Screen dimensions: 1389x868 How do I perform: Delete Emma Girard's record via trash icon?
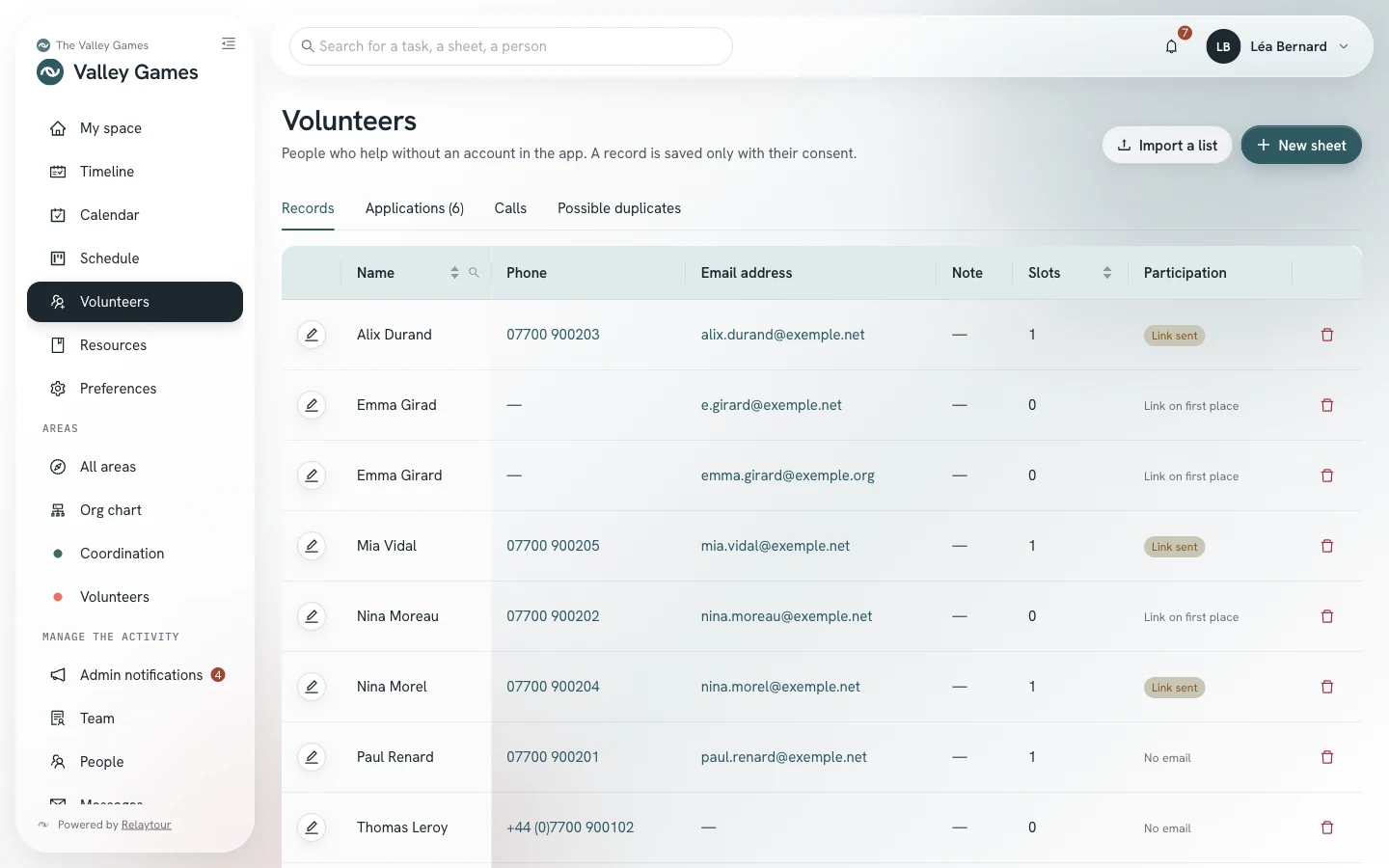click(x=1327, y=475)
